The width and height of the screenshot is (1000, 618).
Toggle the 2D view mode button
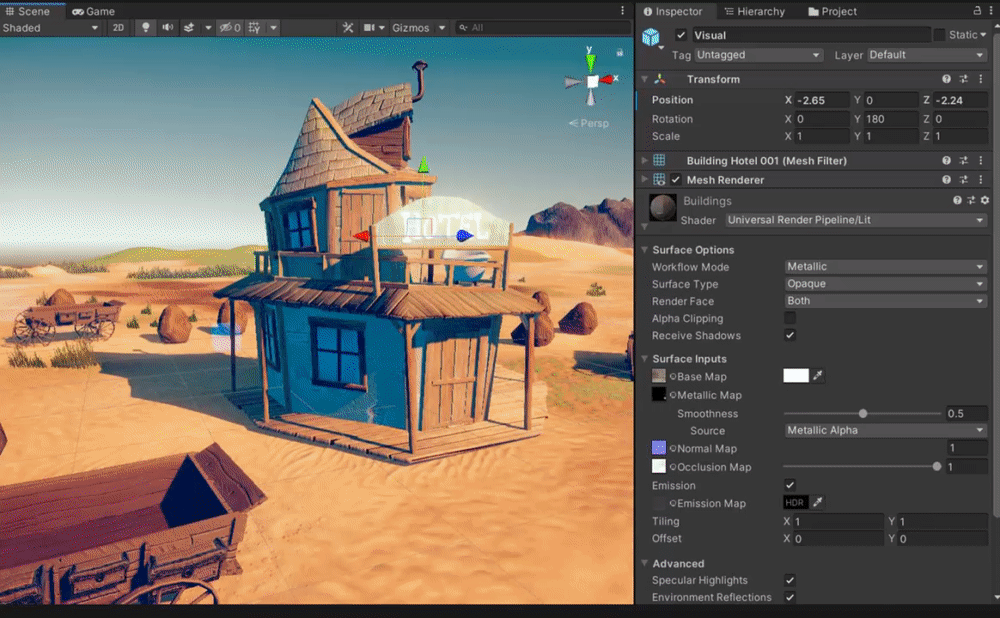tap(118, 28)
